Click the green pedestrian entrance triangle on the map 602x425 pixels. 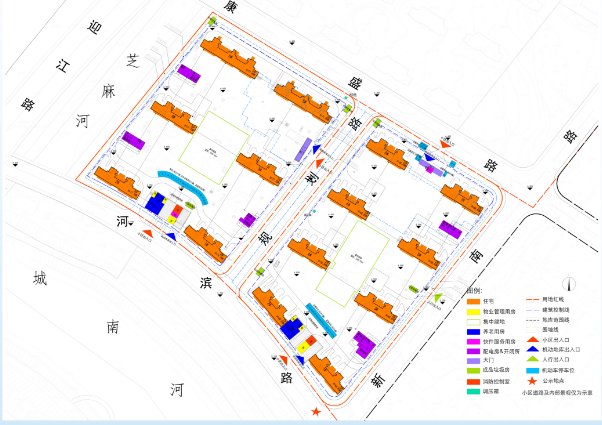point(438,297)
